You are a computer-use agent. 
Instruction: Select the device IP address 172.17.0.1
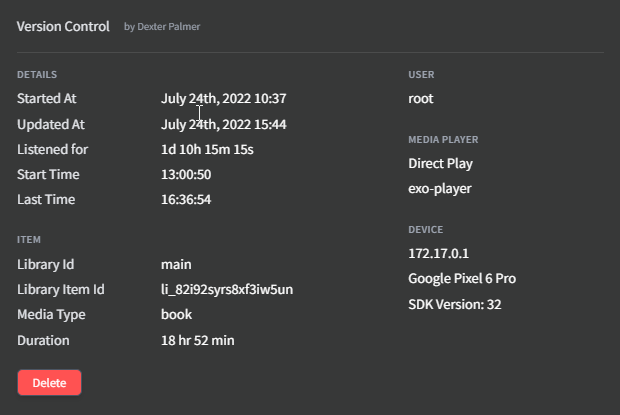pyautogui.click(x=439, y=253)
